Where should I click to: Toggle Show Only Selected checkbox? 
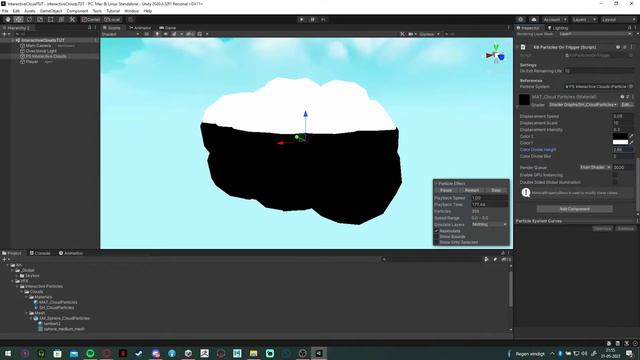point(436,242)
